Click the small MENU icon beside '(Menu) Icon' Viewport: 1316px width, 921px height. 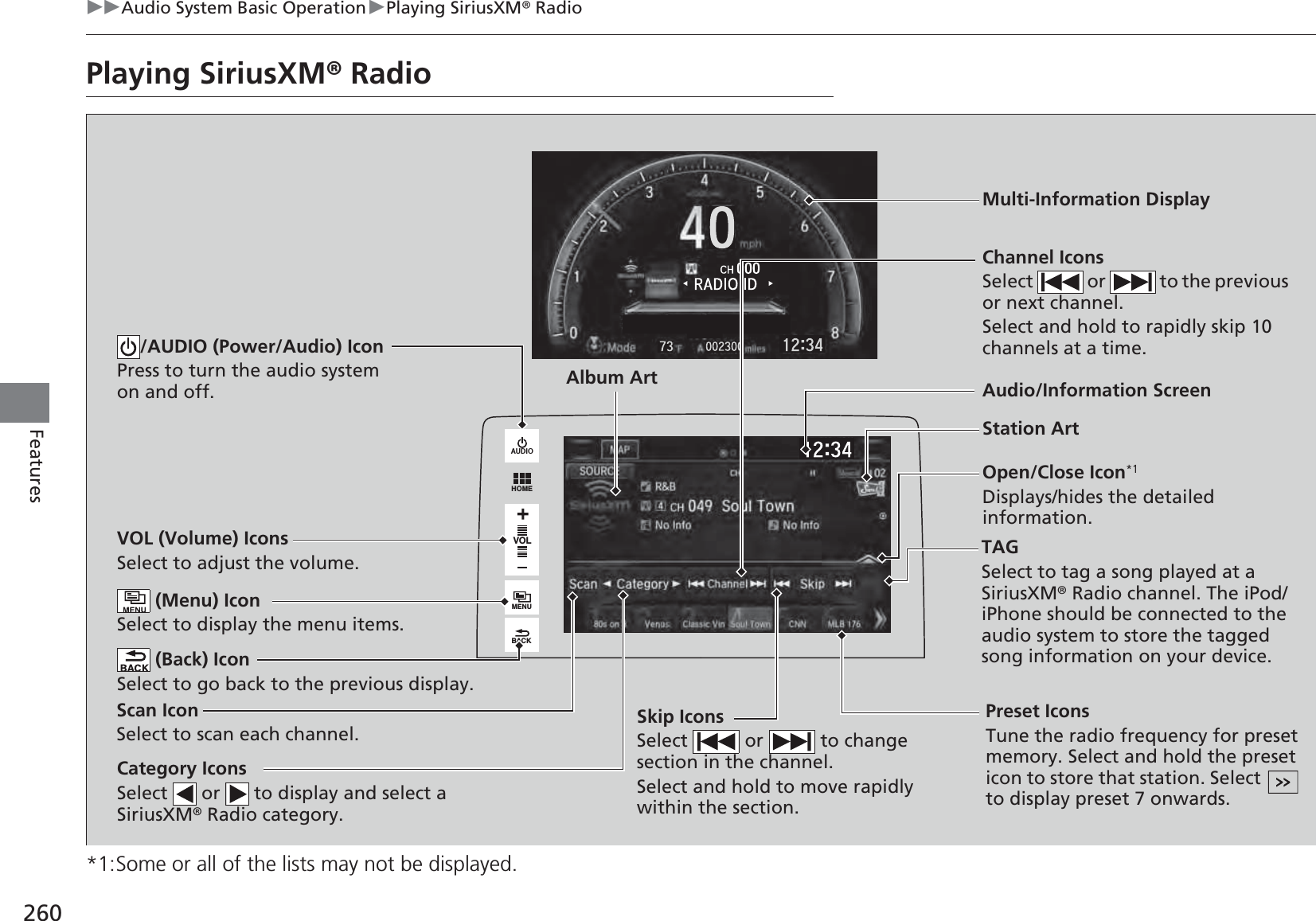pos(133,601)
